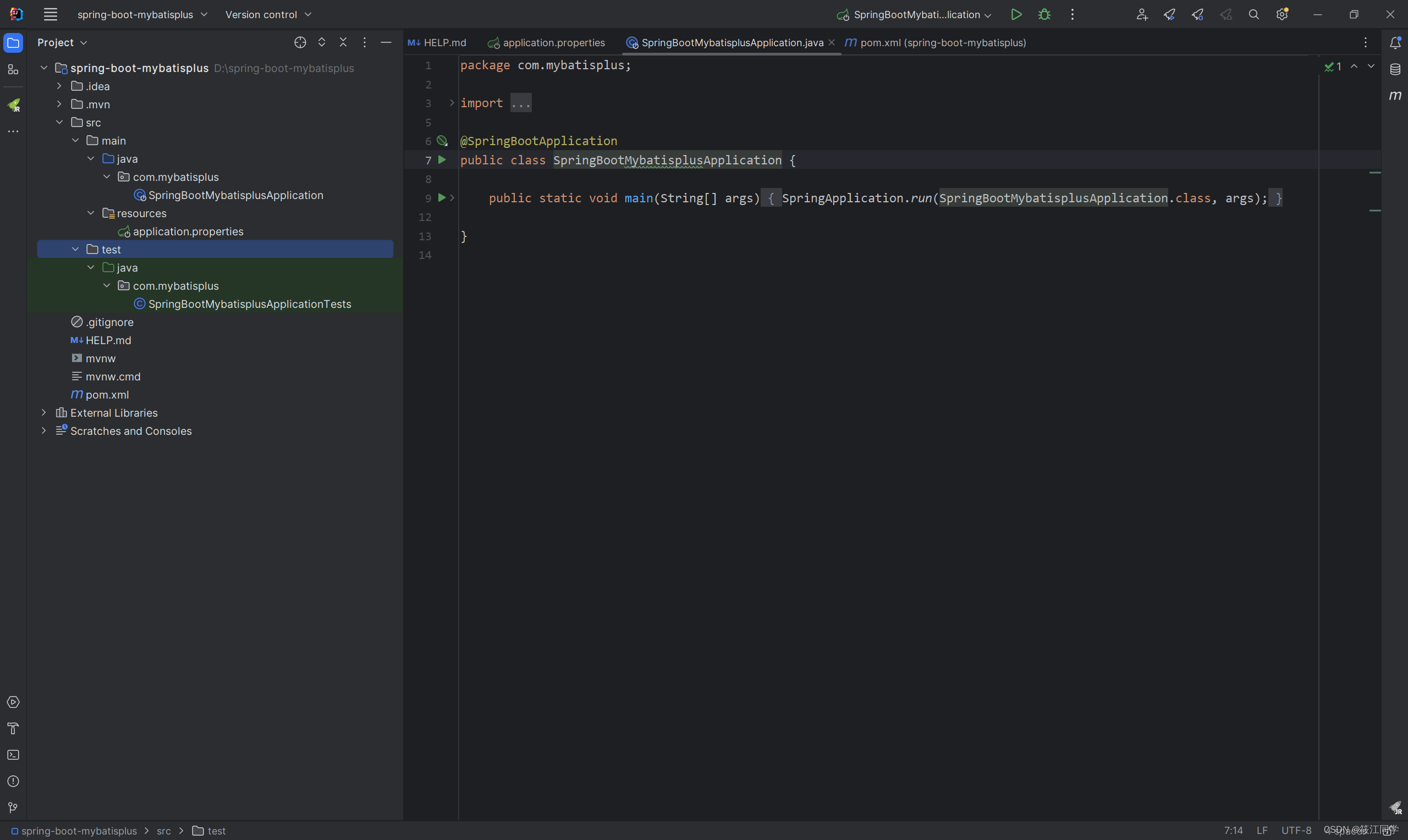This screenshot has height=840, width=1408.
Task: Toggle the Project panel visibility
Action: tap(13, 42)
